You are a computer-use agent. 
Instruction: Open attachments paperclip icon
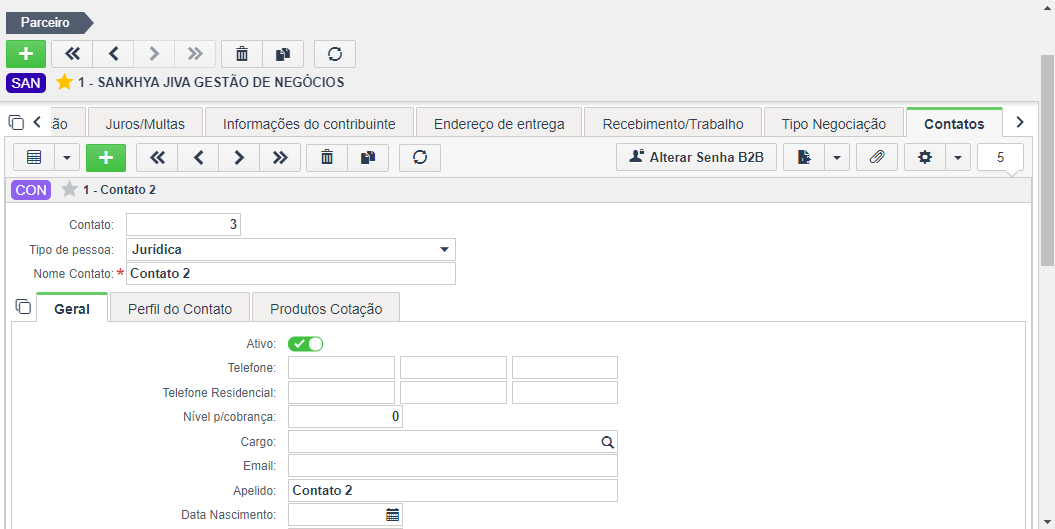877,157
